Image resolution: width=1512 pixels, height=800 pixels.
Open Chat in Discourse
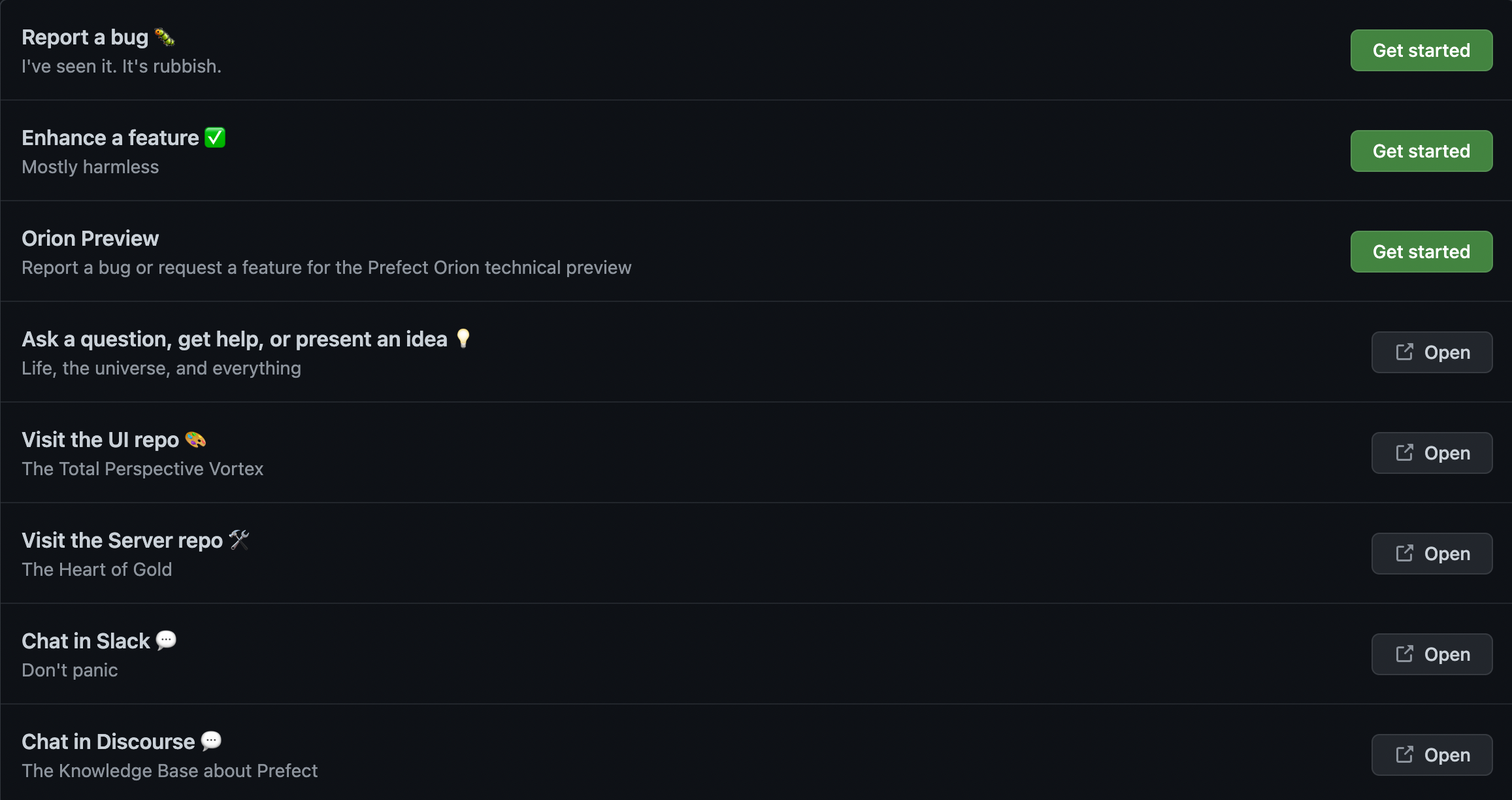(x=1432, y=755)
